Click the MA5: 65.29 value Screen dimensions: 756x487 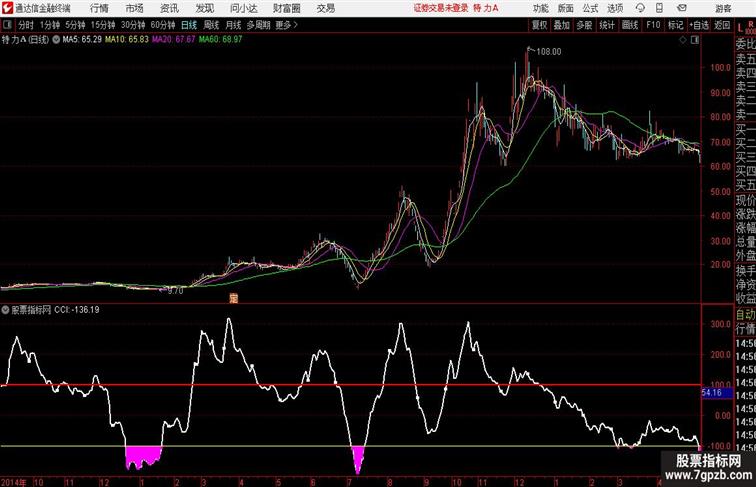[x=82, y=40]
